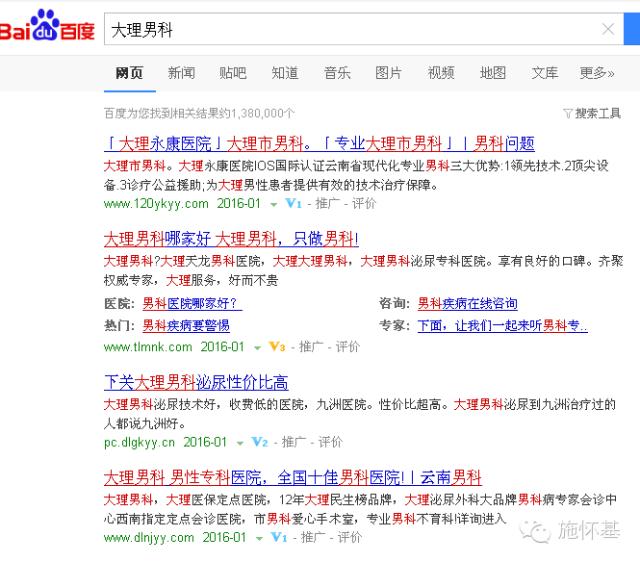Click the www.120ykyy.com URL
The image size is (640, 562).
point(156,203)
